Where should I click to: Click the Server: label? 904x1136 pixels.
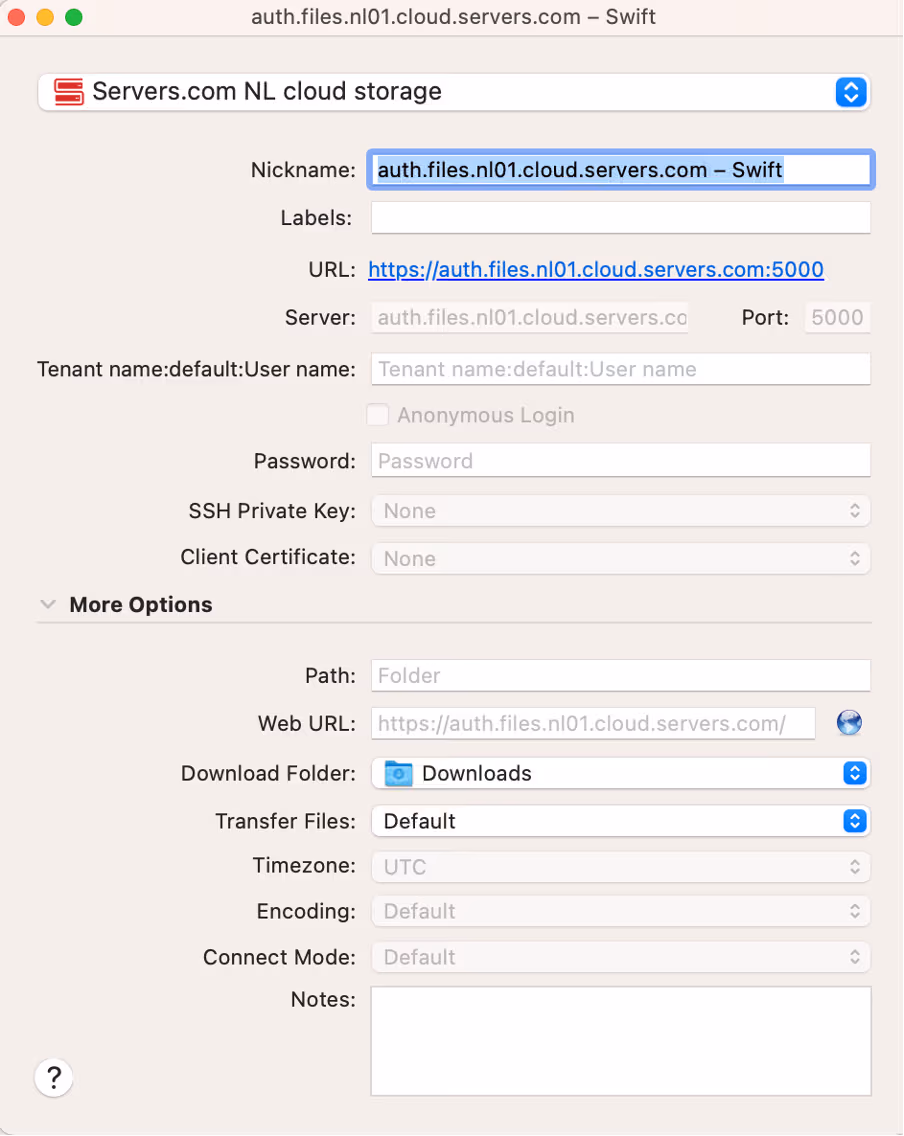pos(320,317)
